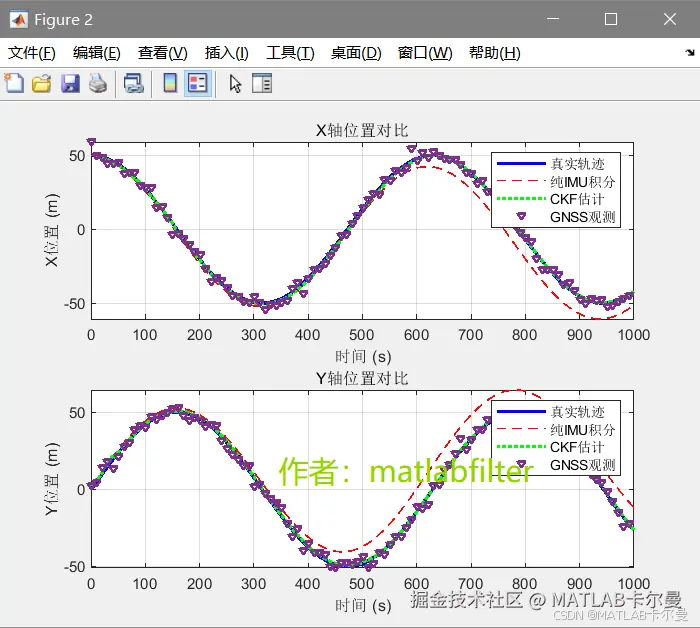Click the Link/Unlink plot icon

coord(134,83)
